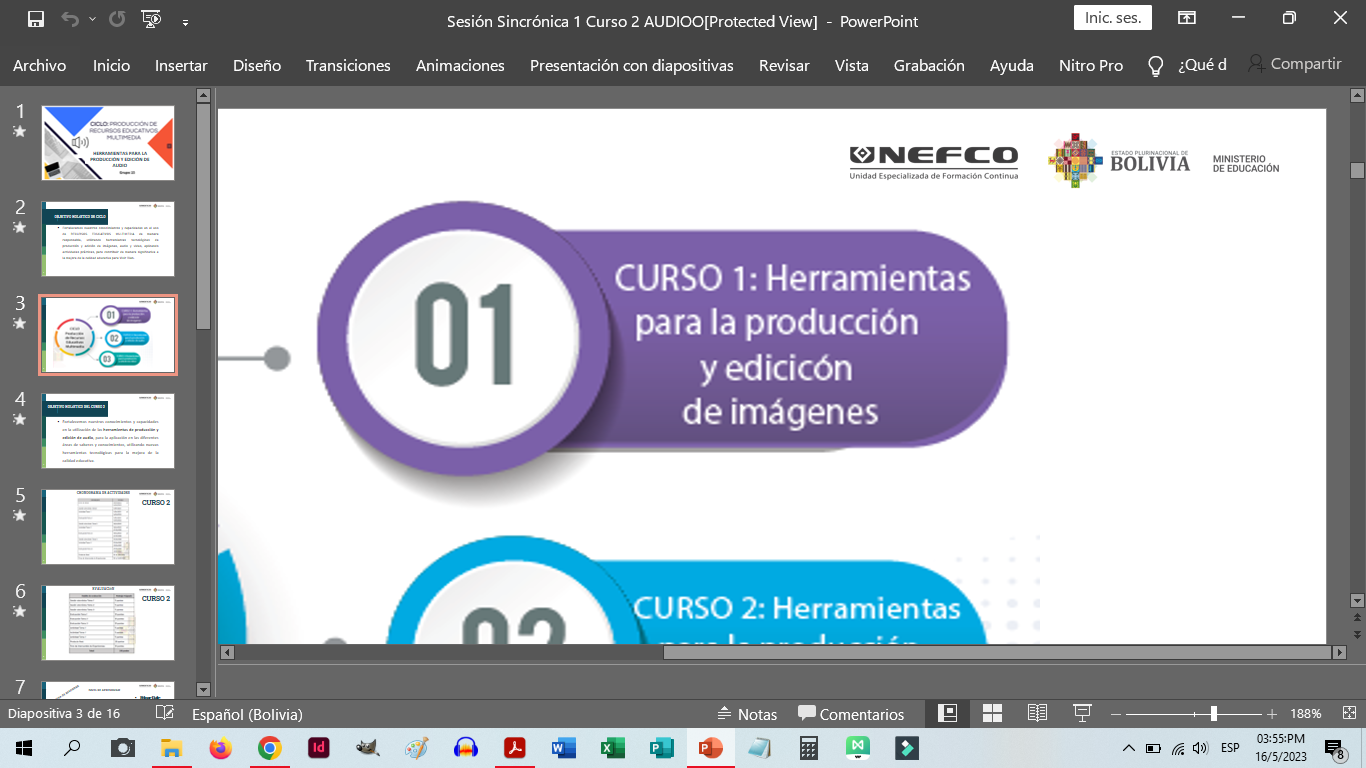The height and width of the screenshot is (768, 1366).
Task: Switch to Normal view
Action: 947,714
